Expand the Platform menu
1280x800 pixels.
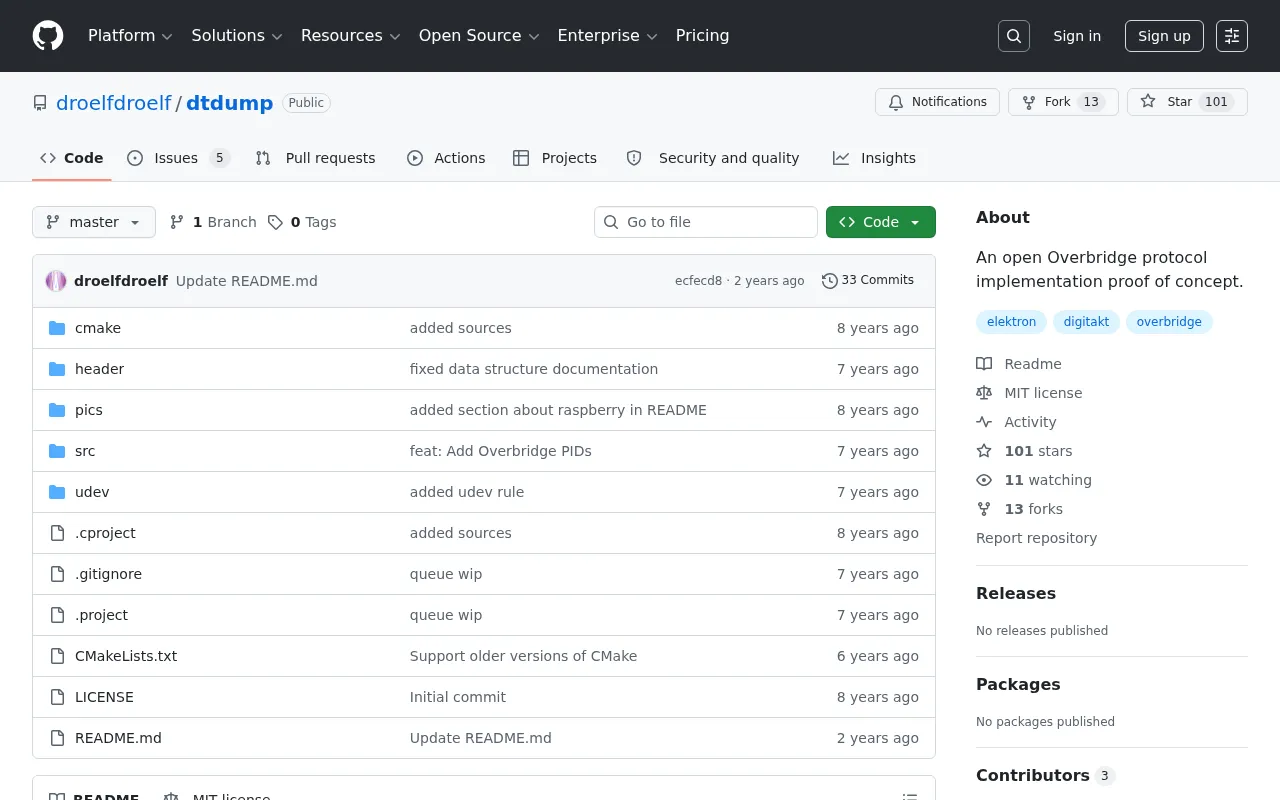click(x=130, y=36)
